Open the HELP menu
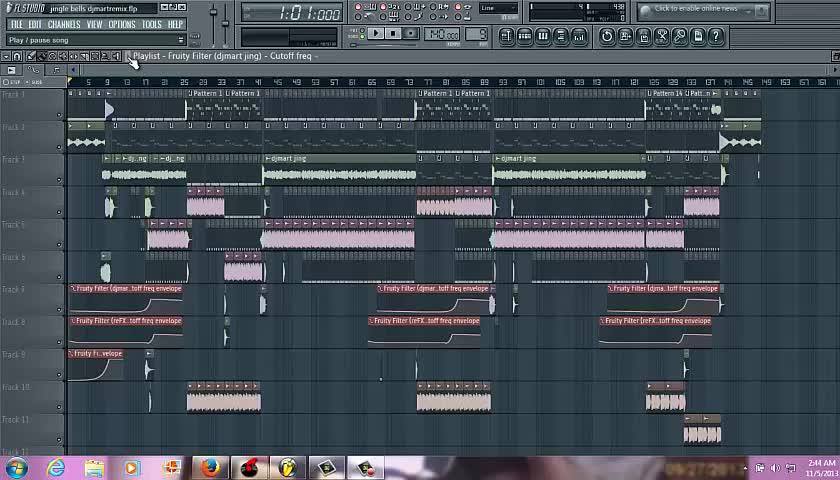 pyautogui.click(x=175, y=25)
